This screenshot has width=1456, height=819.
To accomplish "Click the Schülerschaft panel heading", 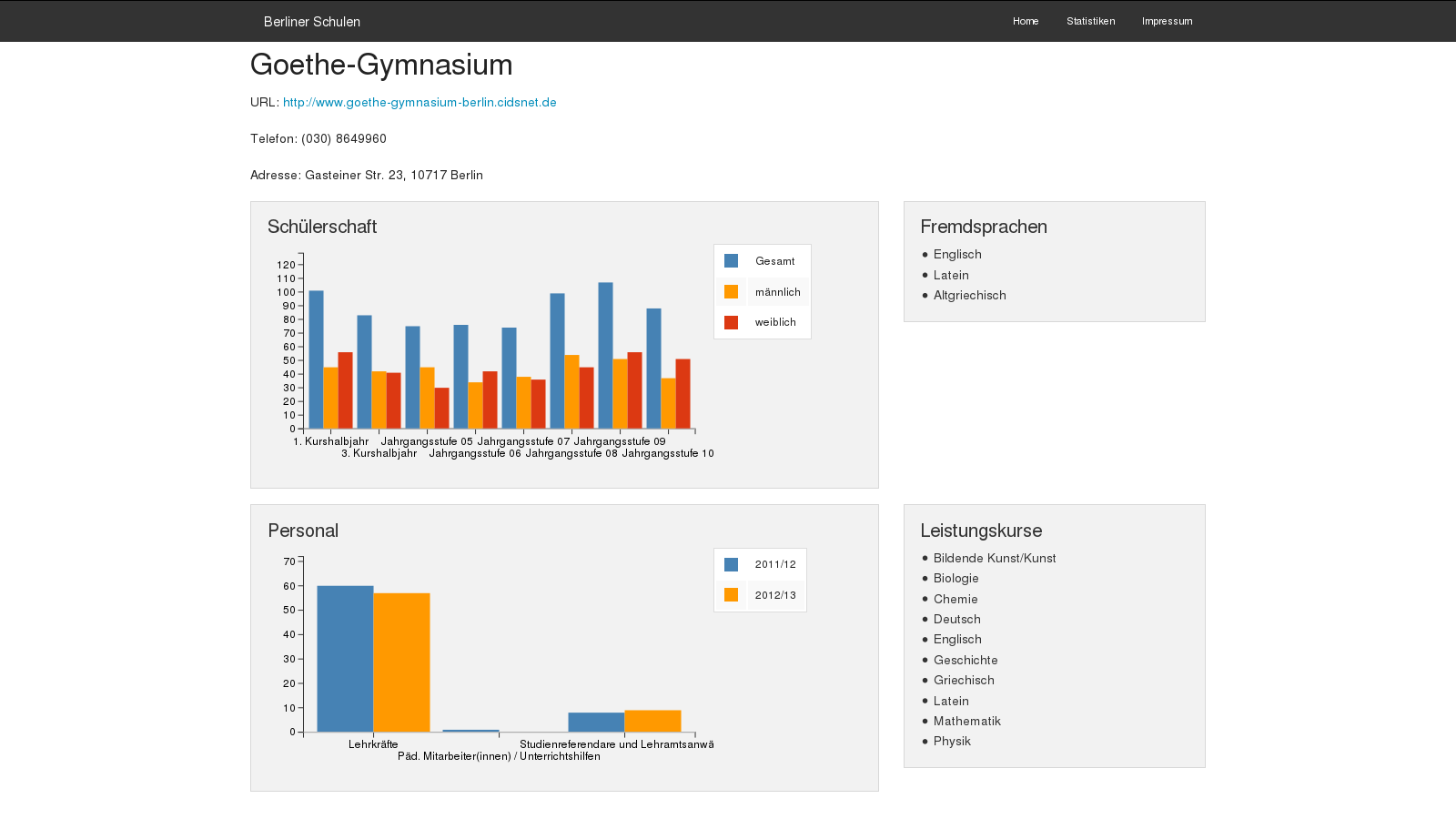I will (x=322, y=227).
